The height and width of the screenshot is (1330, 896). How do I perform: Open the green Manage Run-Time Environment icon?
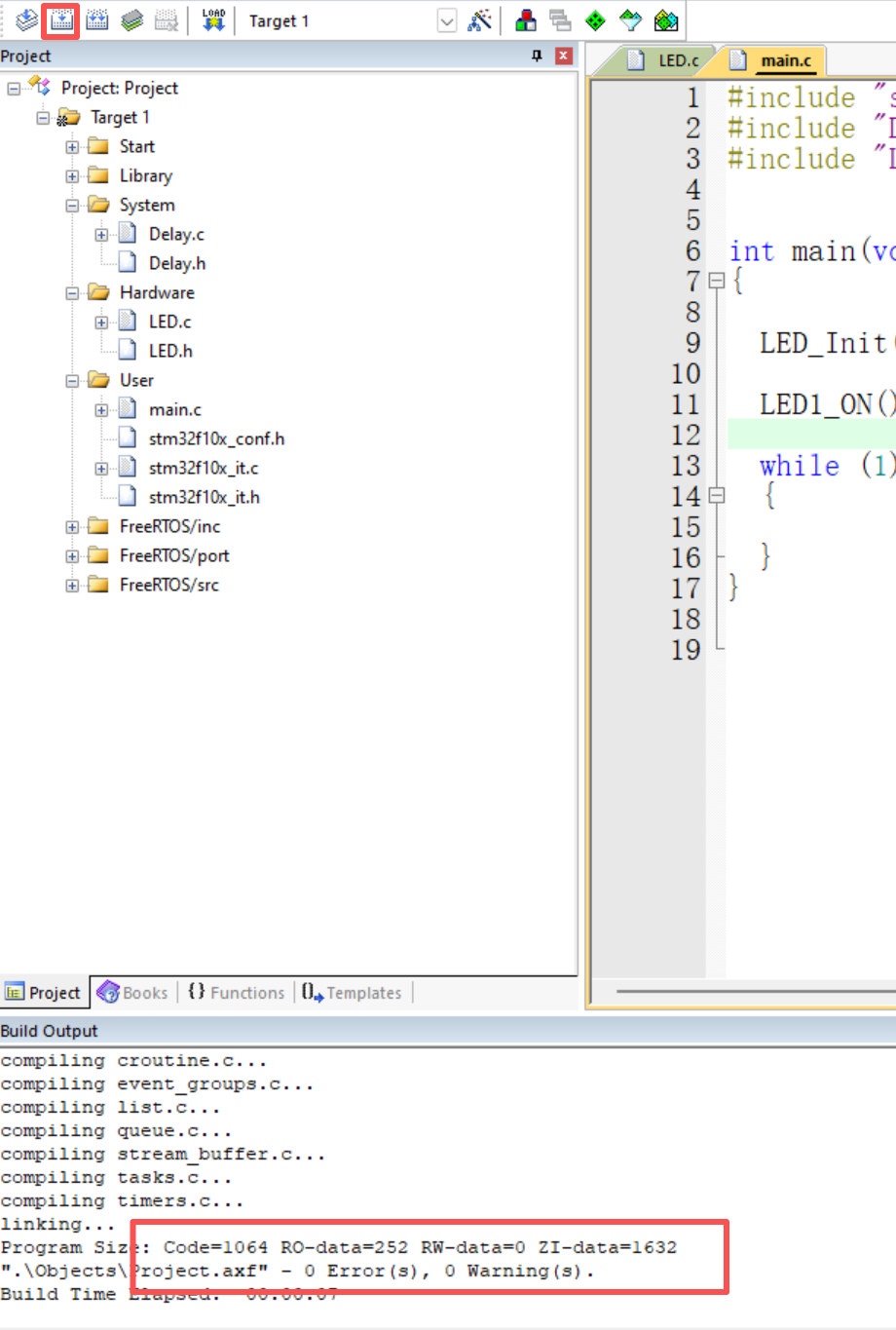pyautogui.click(x=595, y=20)
